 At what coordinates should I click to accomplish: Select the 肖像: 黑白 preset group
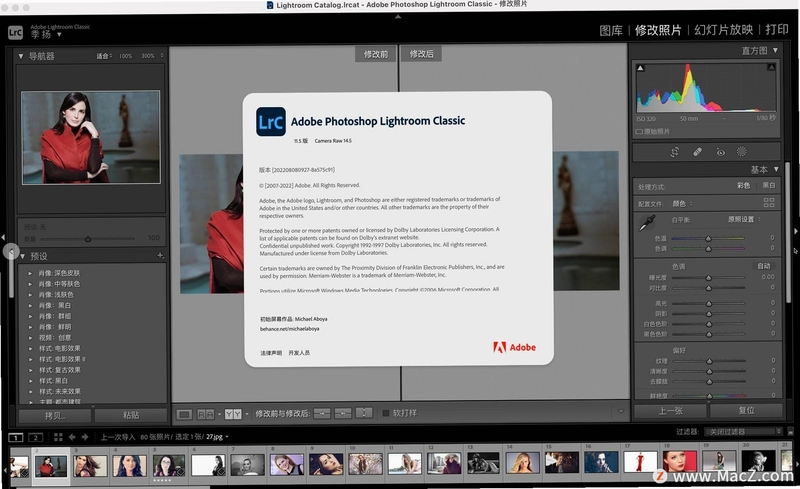coord(55,305)
